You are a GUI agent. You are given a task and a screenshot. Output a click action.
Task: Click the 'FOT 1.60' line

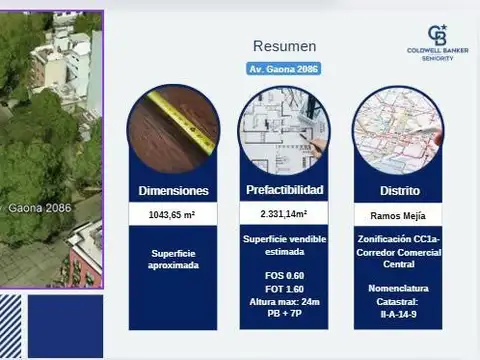click(284, 289)
